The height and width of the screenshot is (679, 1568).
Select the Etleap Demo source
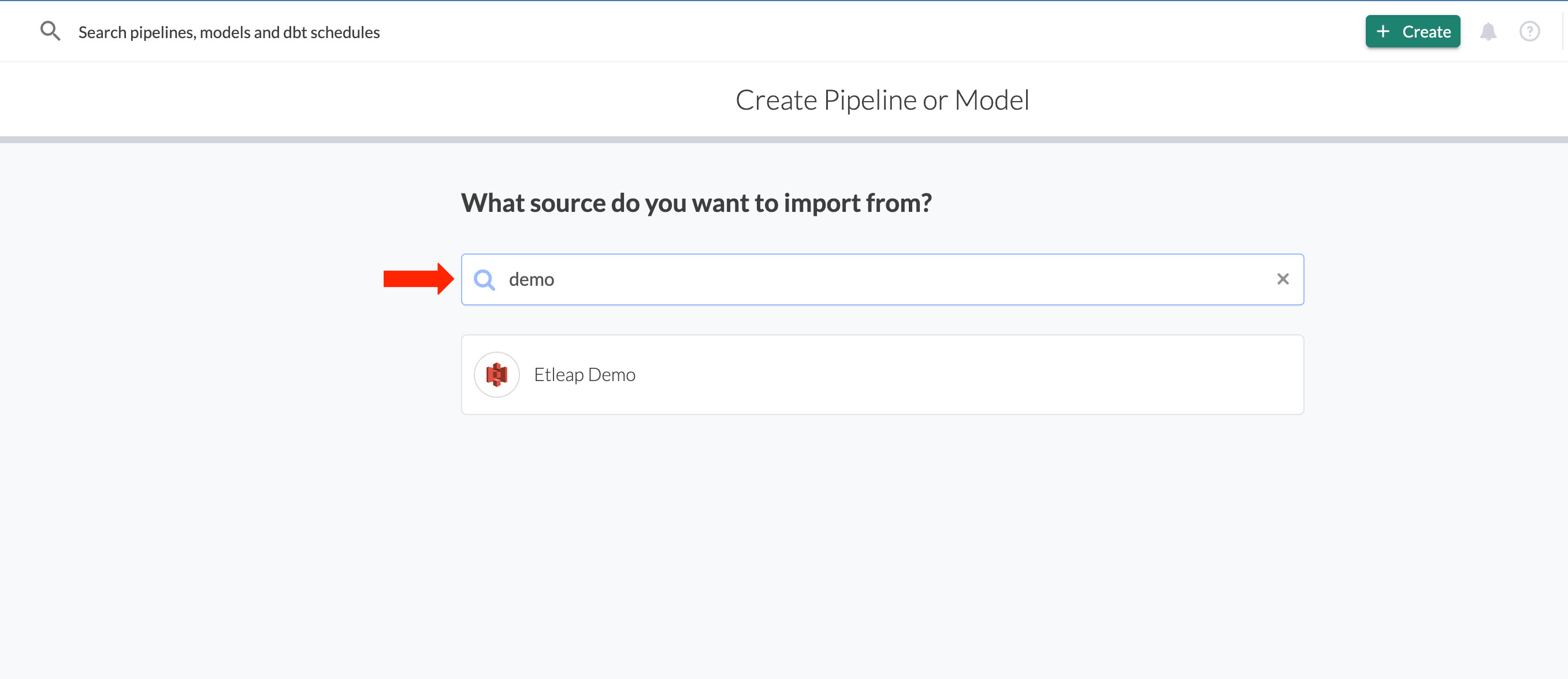click(x=882, y=375)
